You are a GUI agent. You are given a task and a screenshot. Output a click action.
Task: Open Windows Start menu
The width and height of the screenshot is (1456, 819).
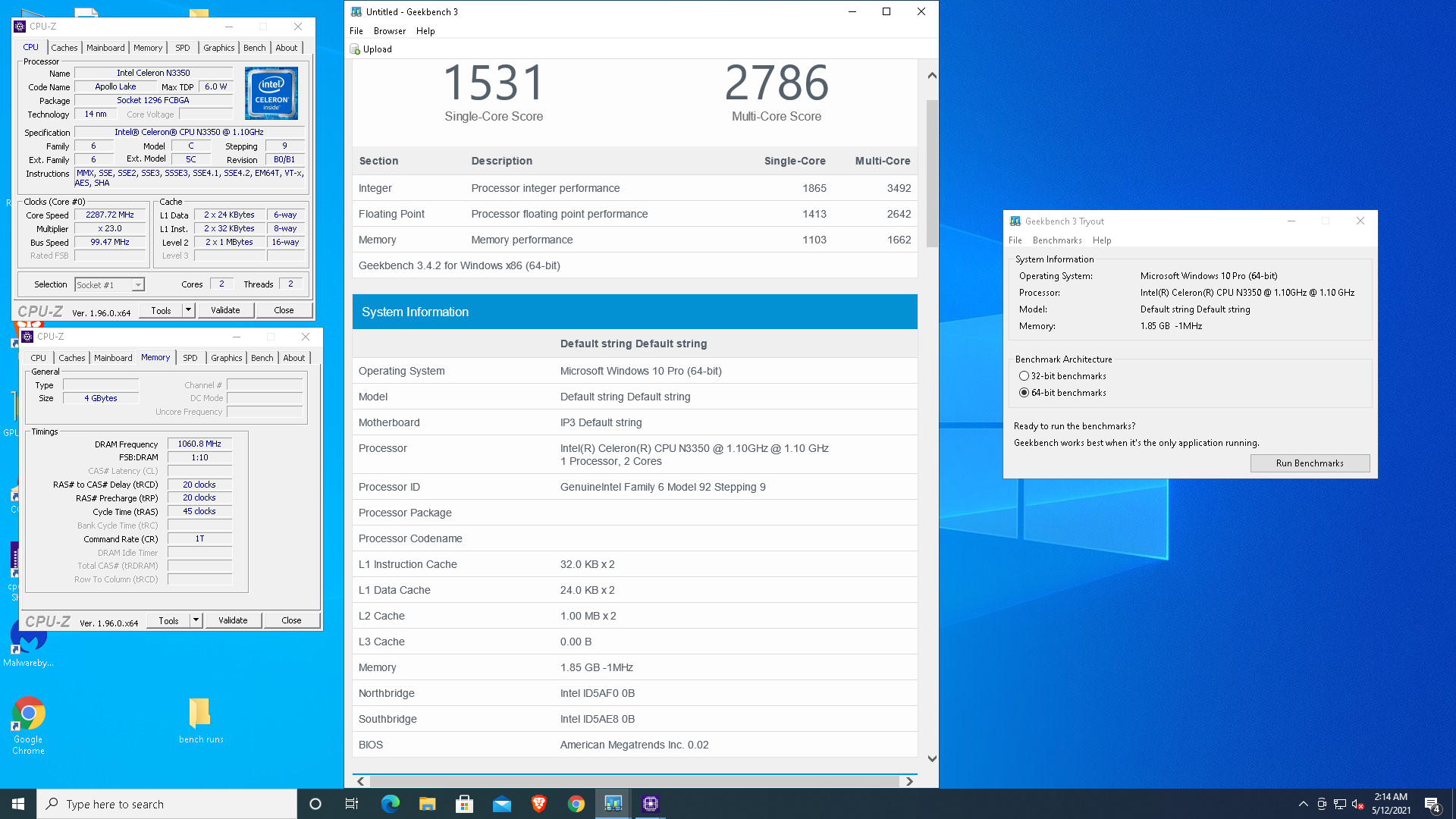point(18,804)
